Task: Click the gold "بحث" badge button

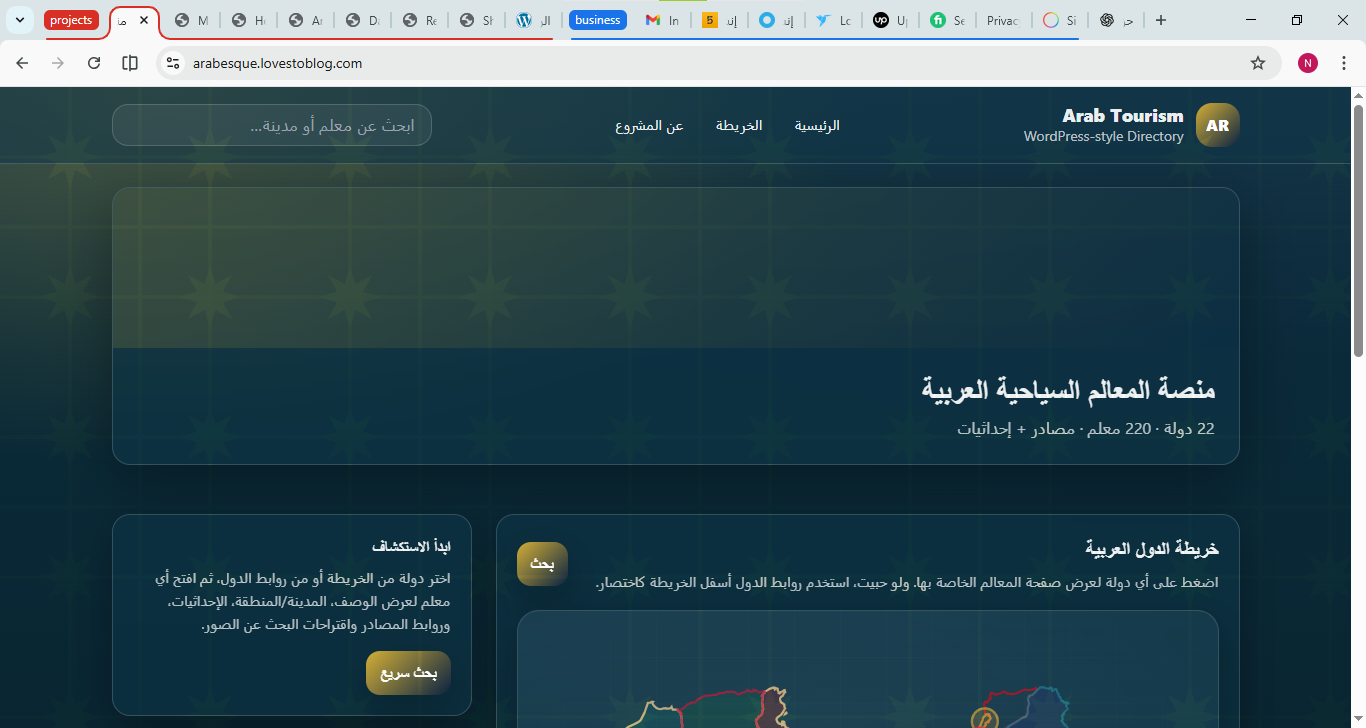Action: (541, 563)
